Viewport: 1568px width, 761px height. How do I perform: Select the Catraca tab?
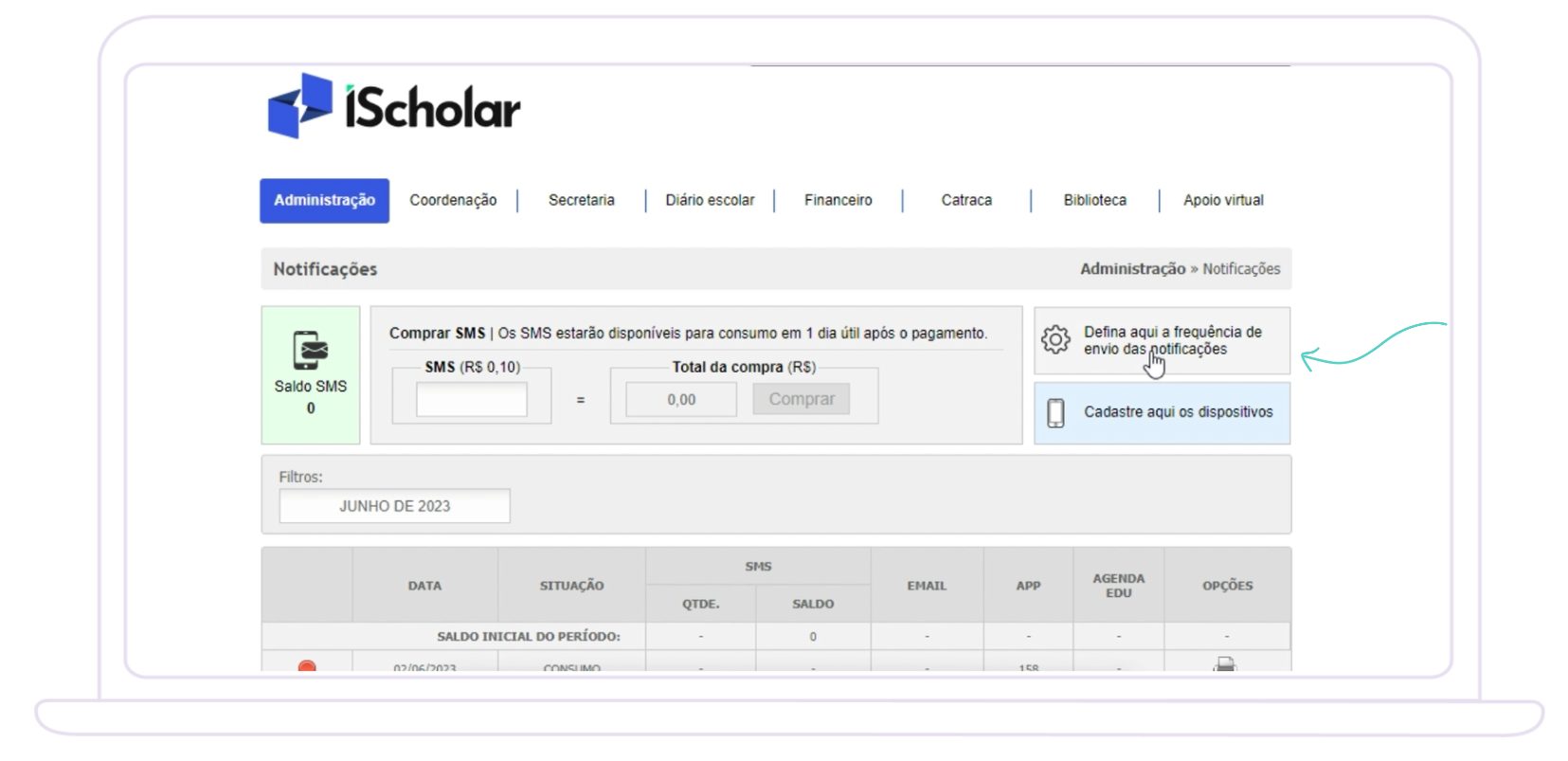tap(966, 201)
